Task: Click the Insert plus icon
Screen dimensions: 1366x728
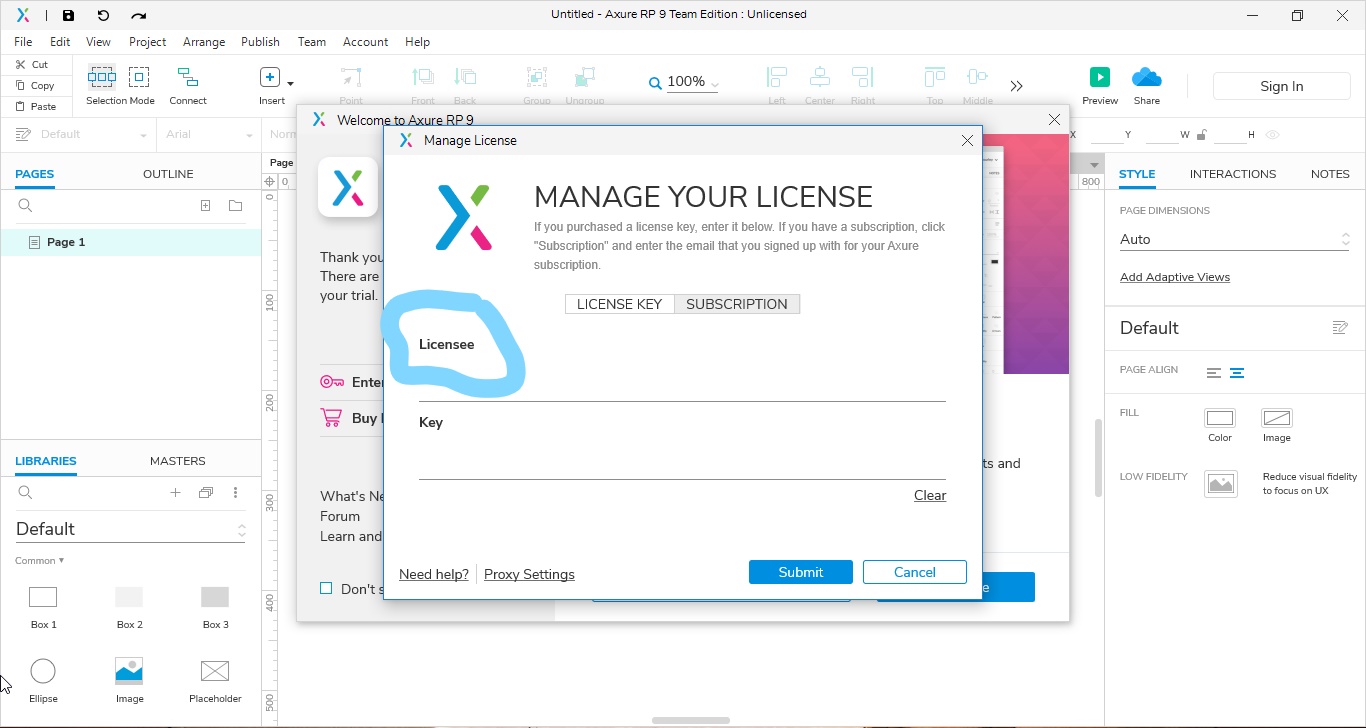Action: tap(269, 77)
